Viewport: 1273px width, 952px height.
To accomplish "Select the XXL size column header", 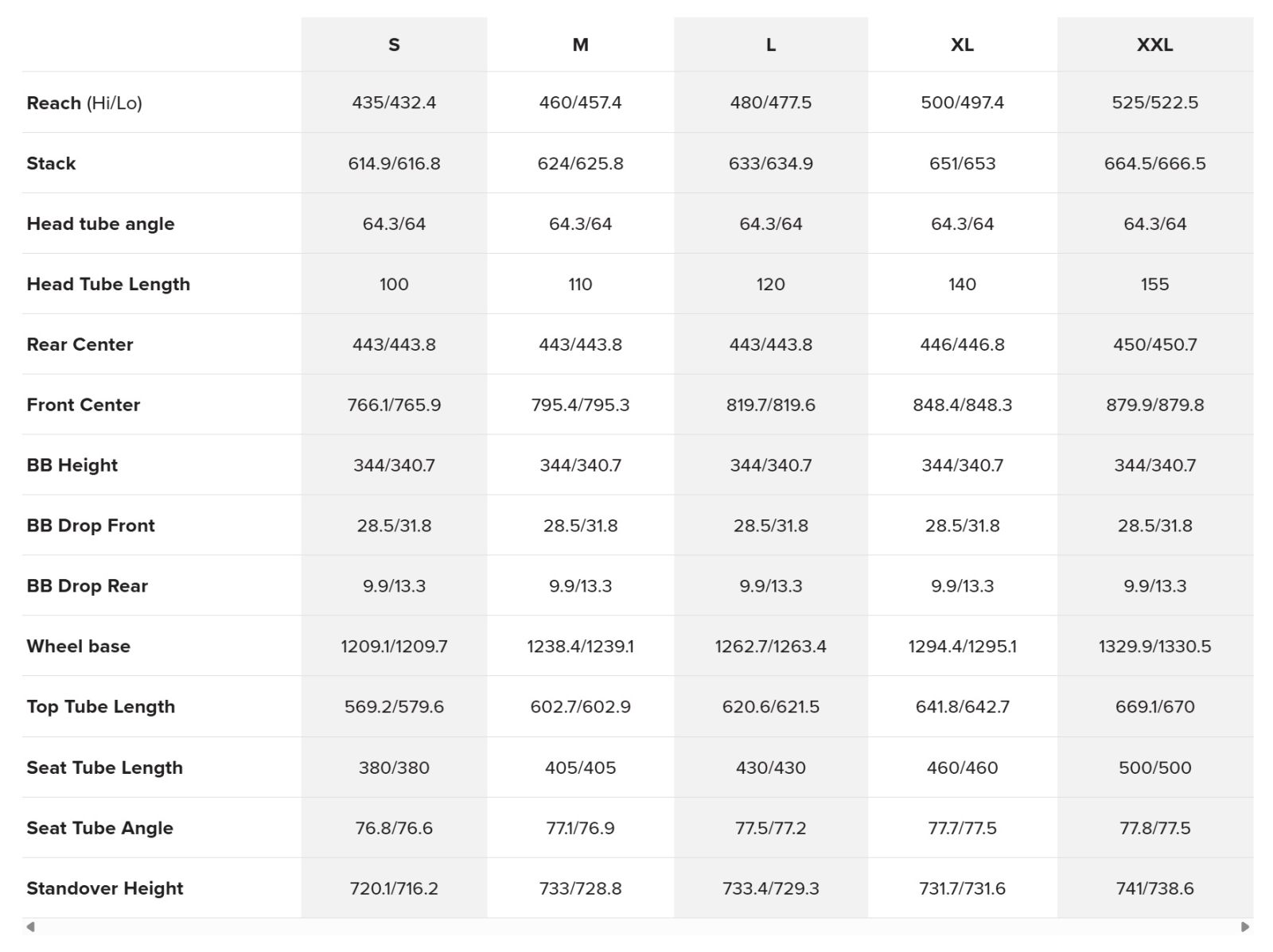I will pos(1154,45).
